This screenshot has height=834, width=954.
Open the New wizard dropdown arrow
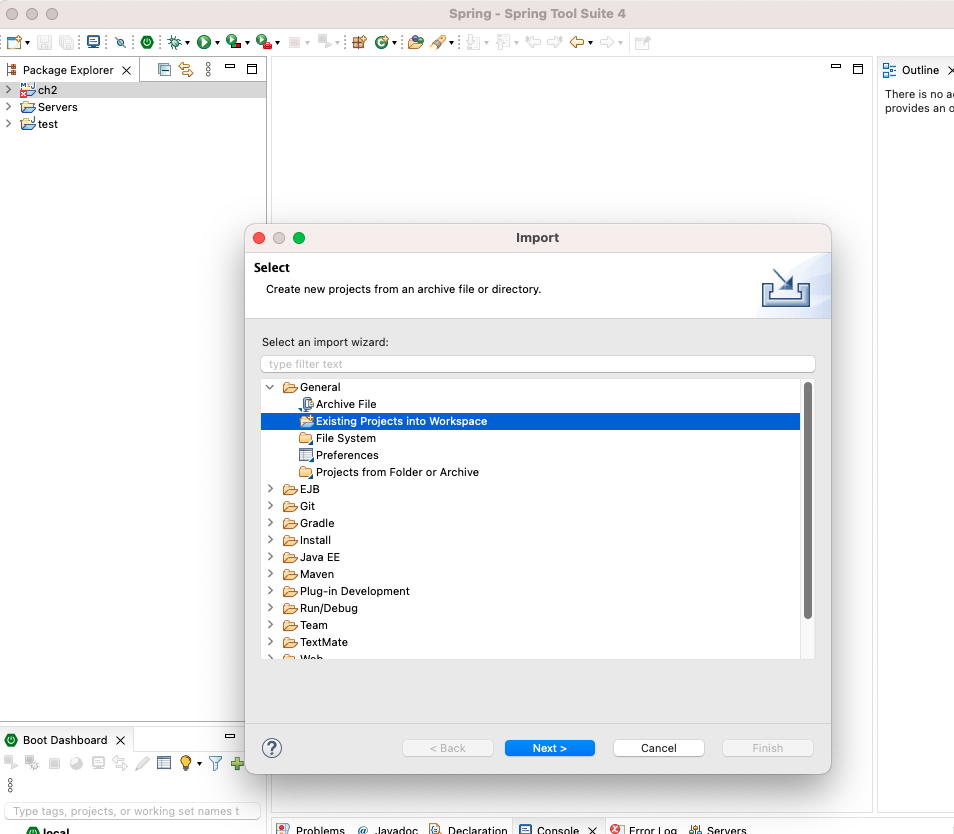pos(27,43)
